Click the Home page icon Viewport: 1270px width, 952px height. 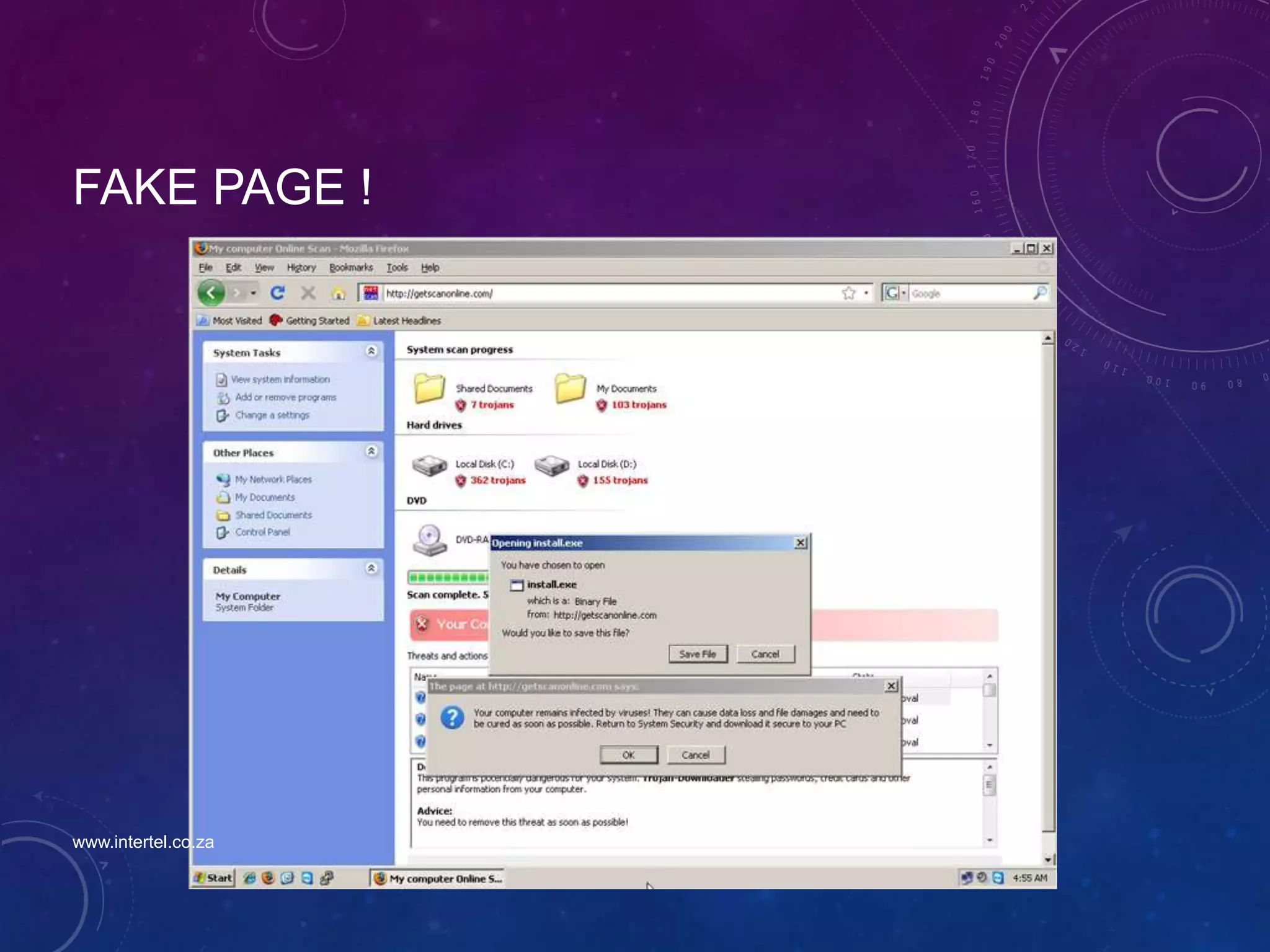tap(338, 293)
